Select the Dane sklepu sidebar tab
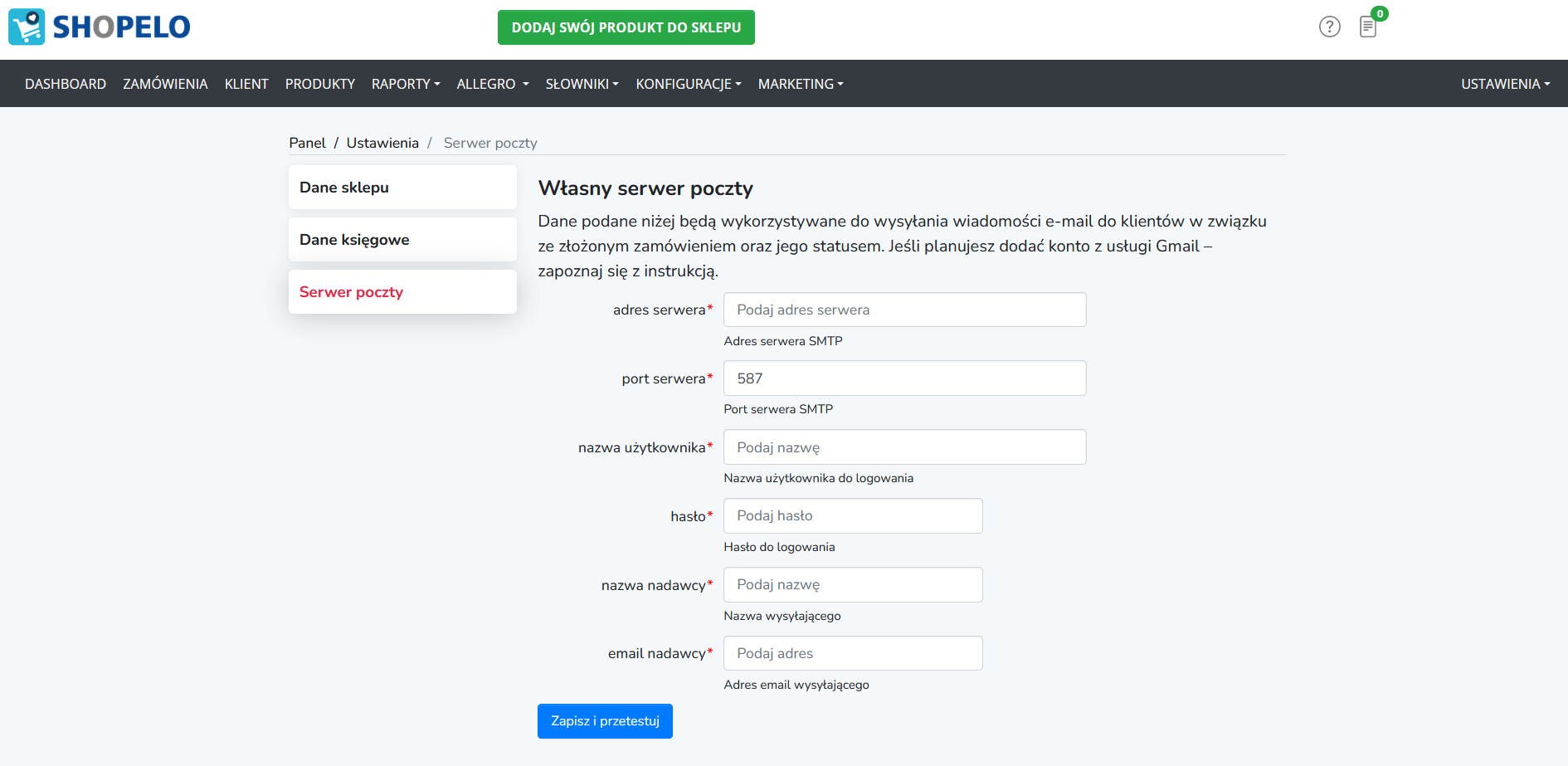 point(402,188)
